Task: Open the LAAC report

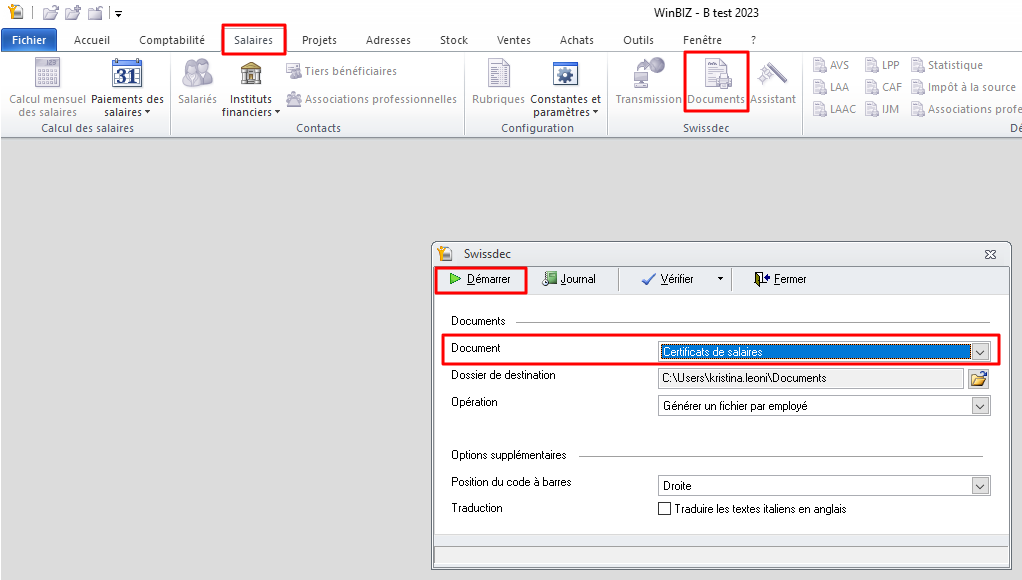Action: coord(834,109)
